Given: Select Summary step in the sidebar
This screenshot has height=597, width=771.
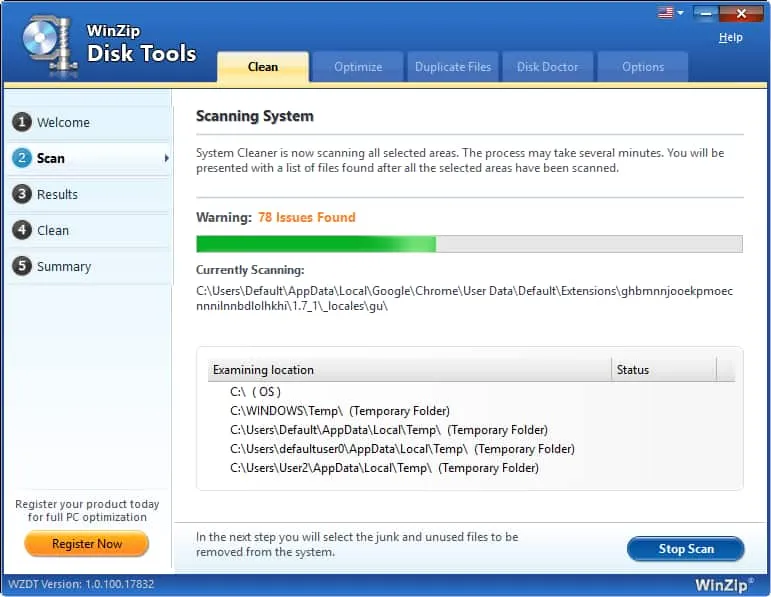Looking at the screenshot, I should pos(89,266).
